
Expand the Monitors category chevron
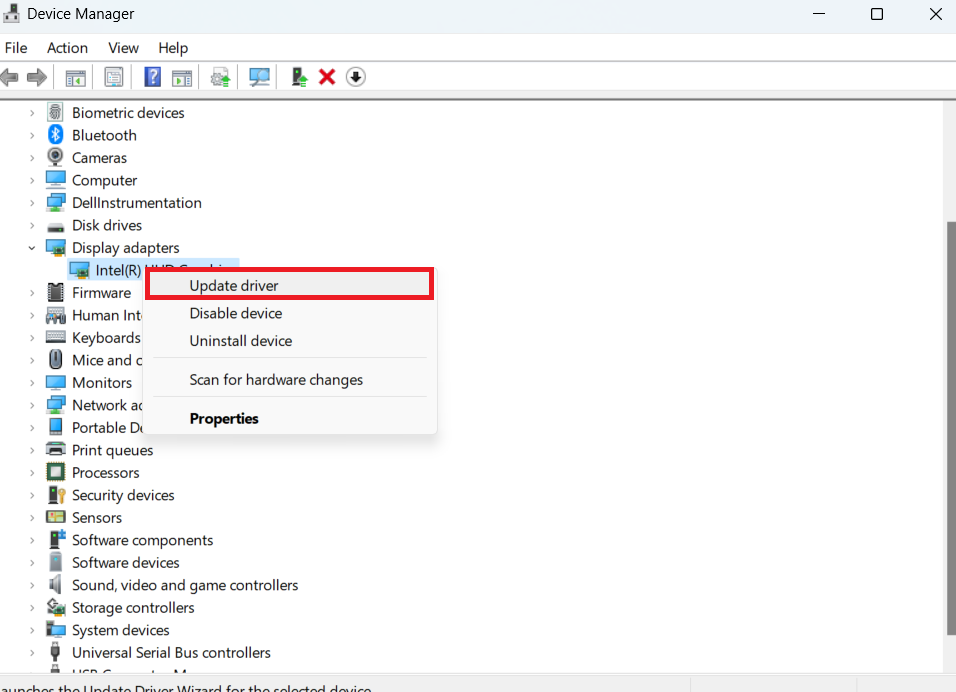click(32, 383)
